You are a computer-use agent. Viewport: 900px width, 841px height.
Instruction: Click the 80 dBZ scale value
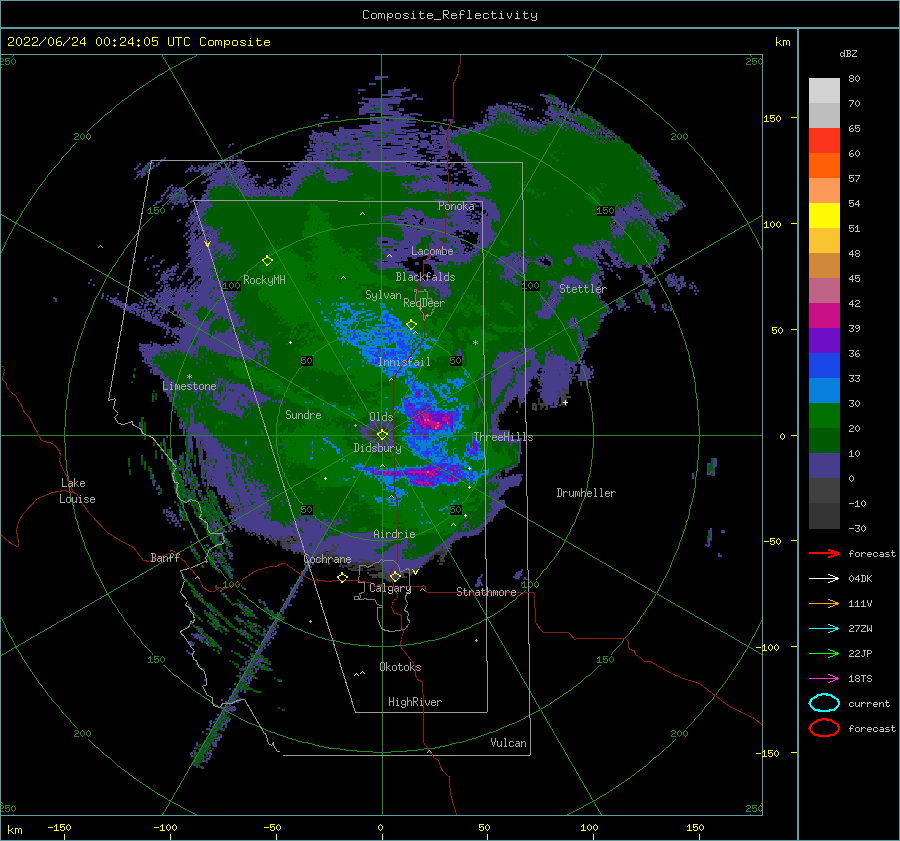pyautogui.click(x=854, y=79)
